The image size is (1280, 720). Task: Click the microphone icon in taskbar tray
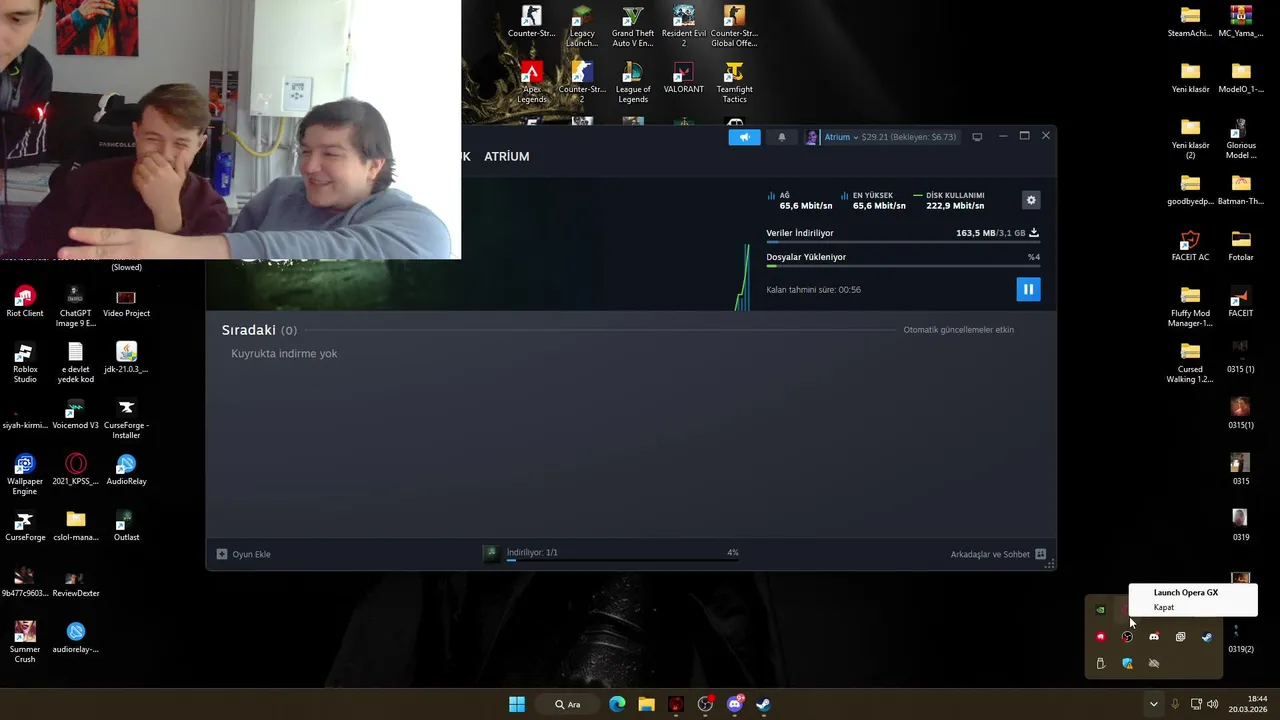point(1175,704)
